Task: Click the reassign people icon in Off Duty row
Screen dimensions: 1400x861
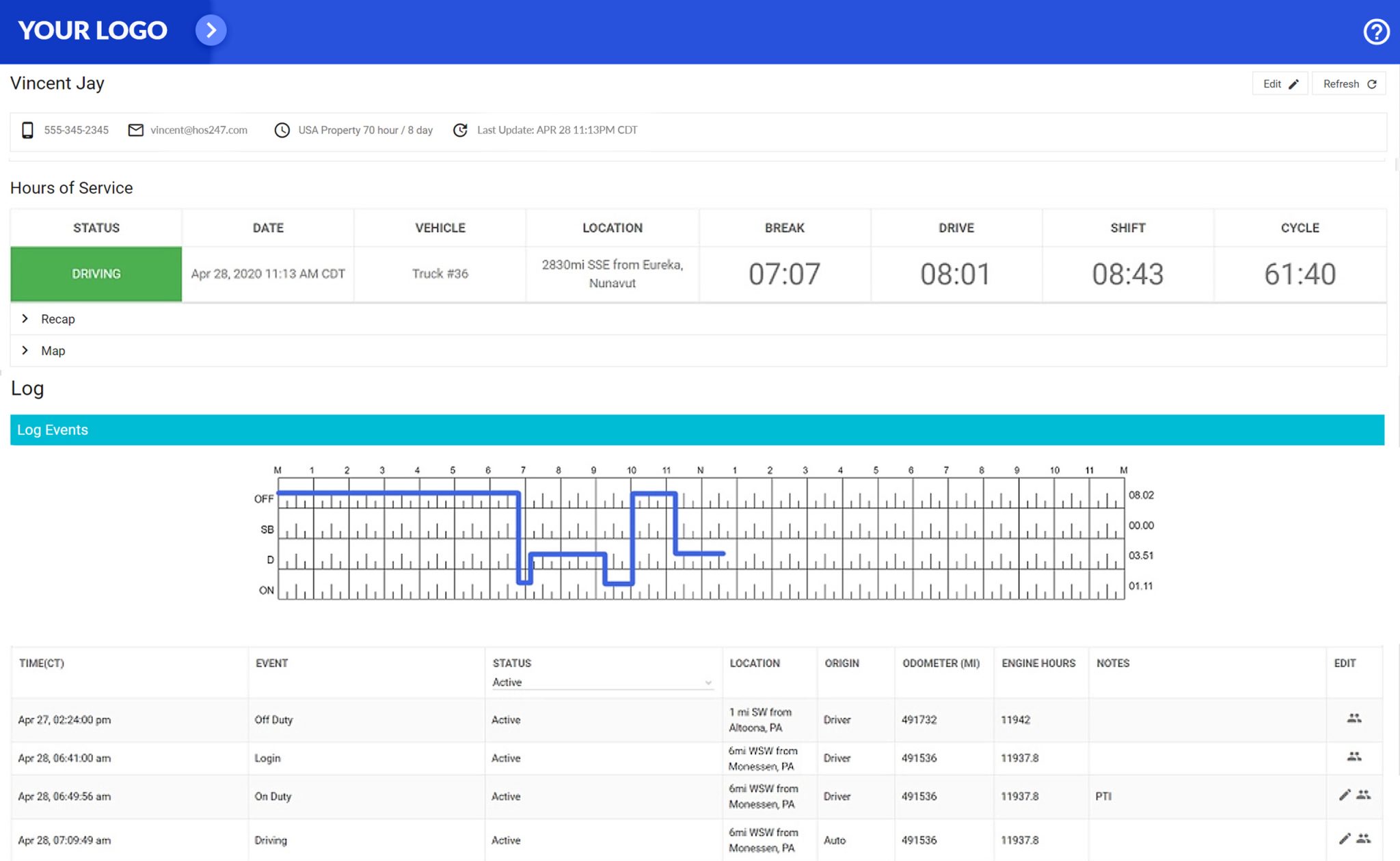Action: click(x=1354, y=718)
